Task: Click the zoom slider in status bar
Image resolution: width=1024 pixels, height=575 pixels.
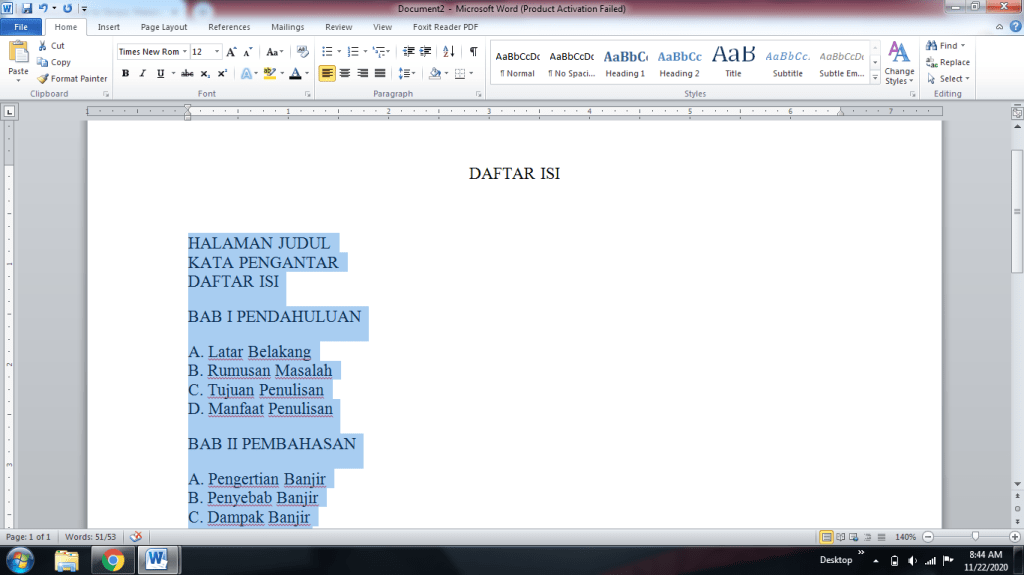Action: point(974,537)
